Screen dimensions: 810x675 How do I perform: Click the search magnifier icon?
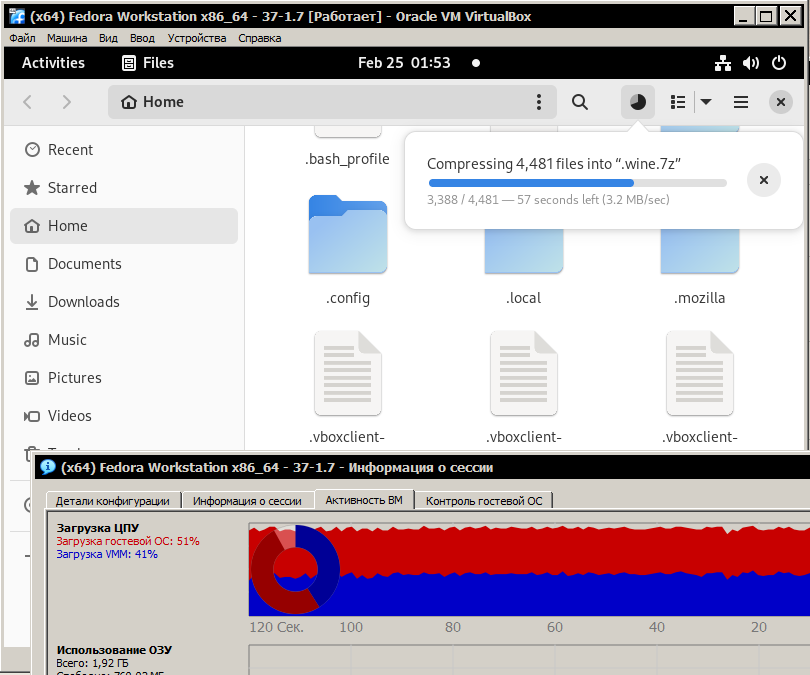pos(580,102)
